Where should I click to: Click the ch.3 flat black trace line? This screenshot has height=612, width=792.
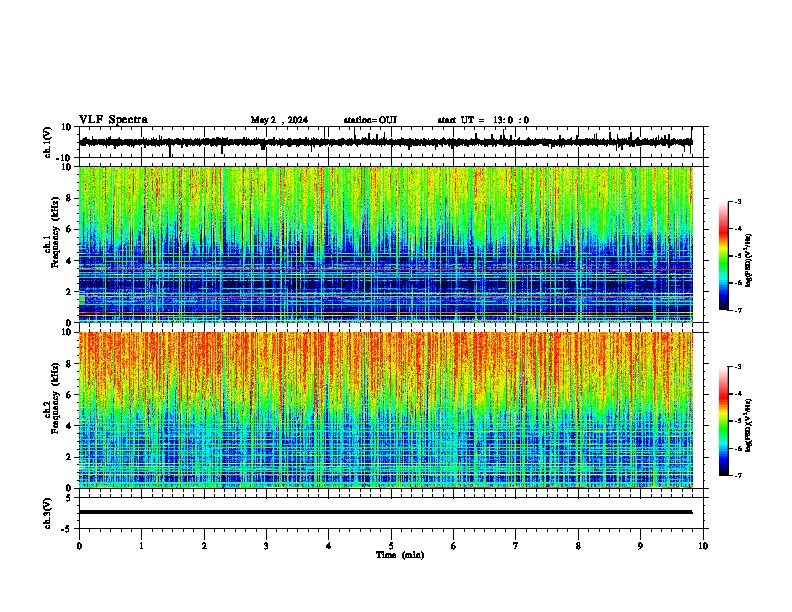pos(385,512)
